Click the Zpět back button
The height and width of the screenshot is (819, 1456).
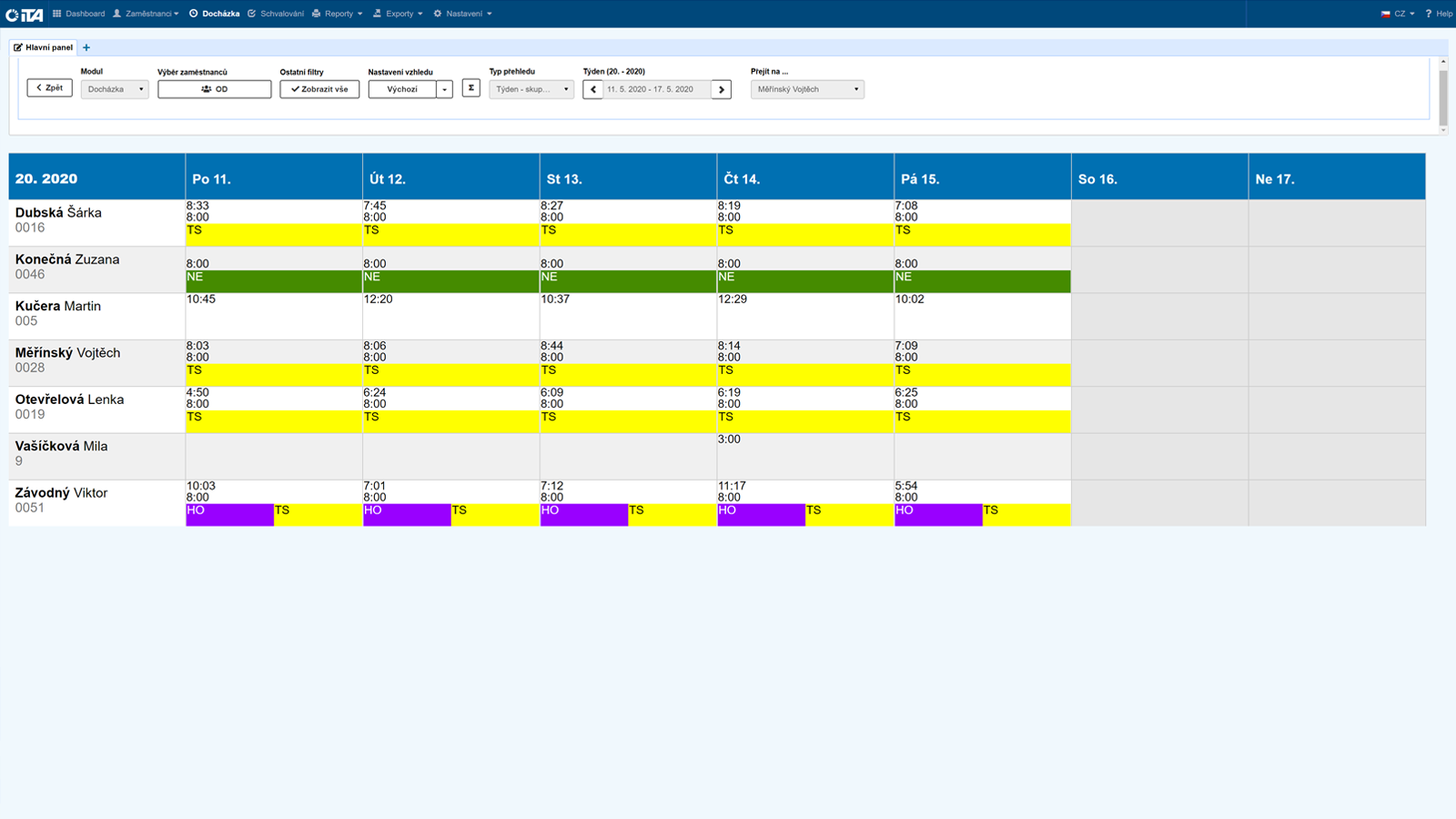(50, 88)
